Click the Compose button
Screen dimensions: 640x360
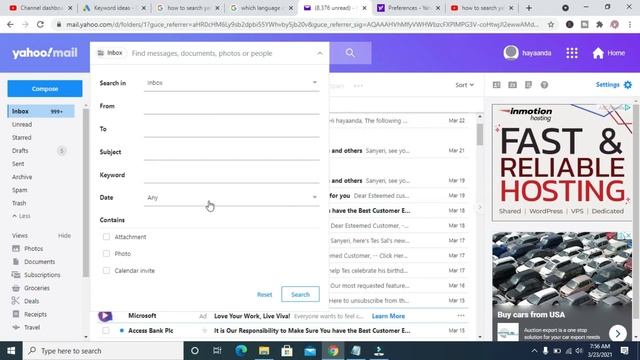point(45,89)
